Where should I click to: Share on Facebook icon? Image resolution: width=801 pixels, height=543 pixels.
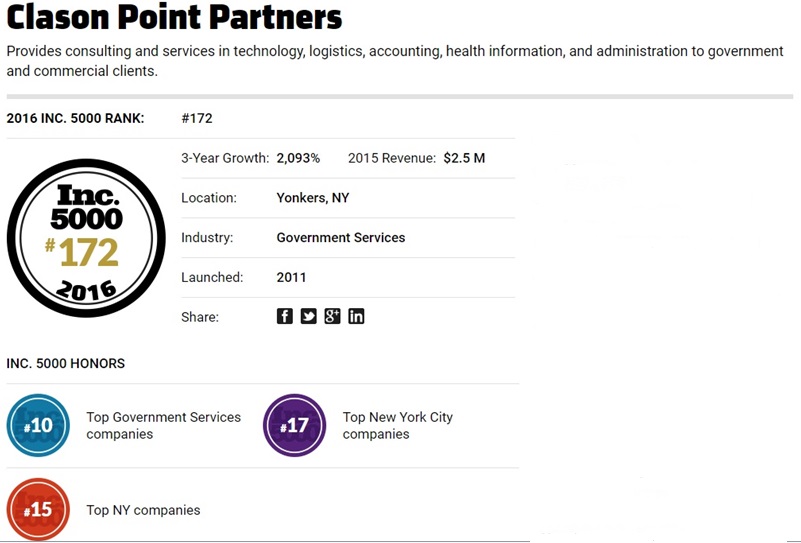coord(285,316)
